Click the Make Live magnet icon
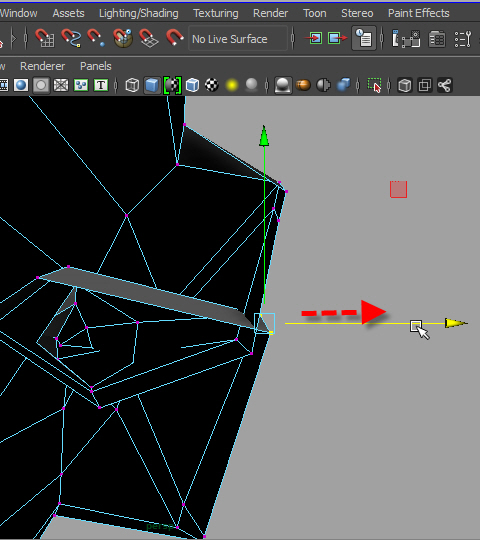 (x=175, y=38)
